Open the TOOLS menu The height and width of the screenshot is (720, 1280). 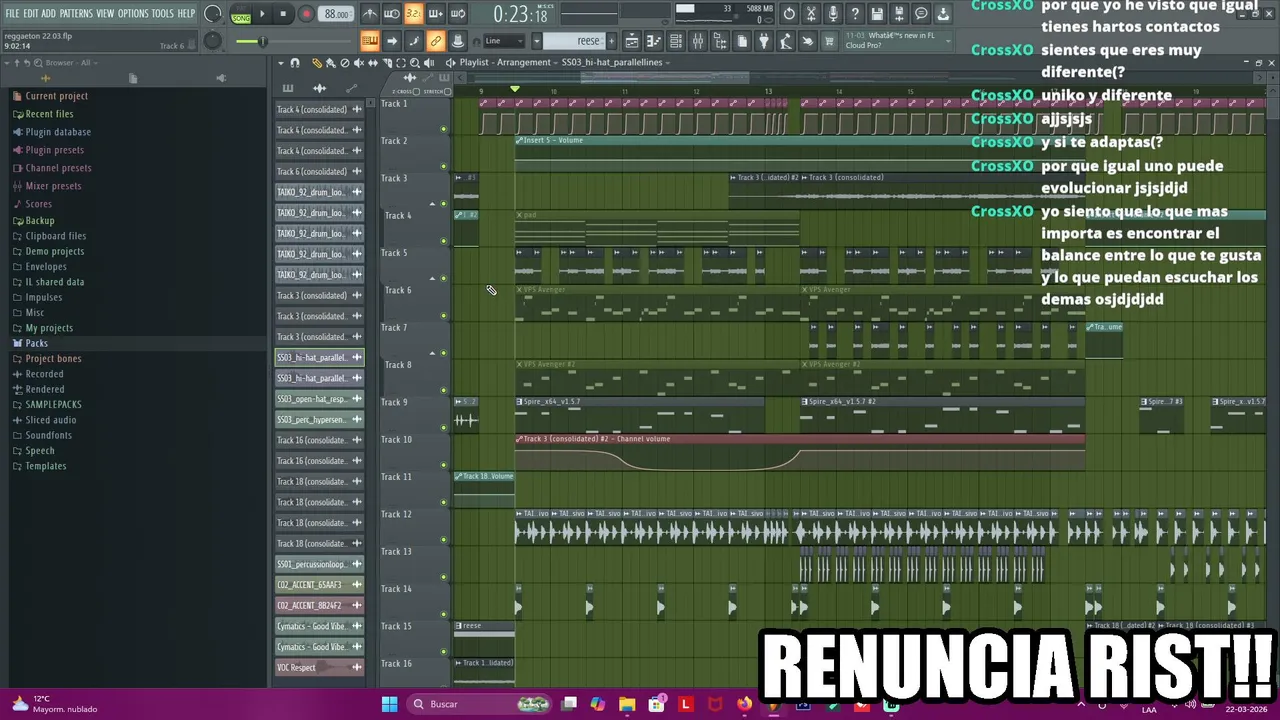(163, 13)
